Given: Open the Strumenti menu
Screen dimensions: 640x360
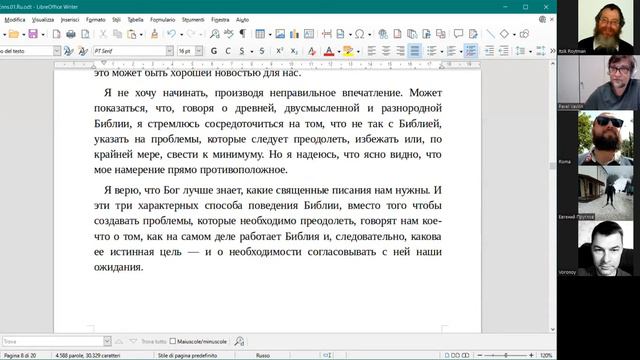Looking at the screenshot, I should tap(193, 20).
